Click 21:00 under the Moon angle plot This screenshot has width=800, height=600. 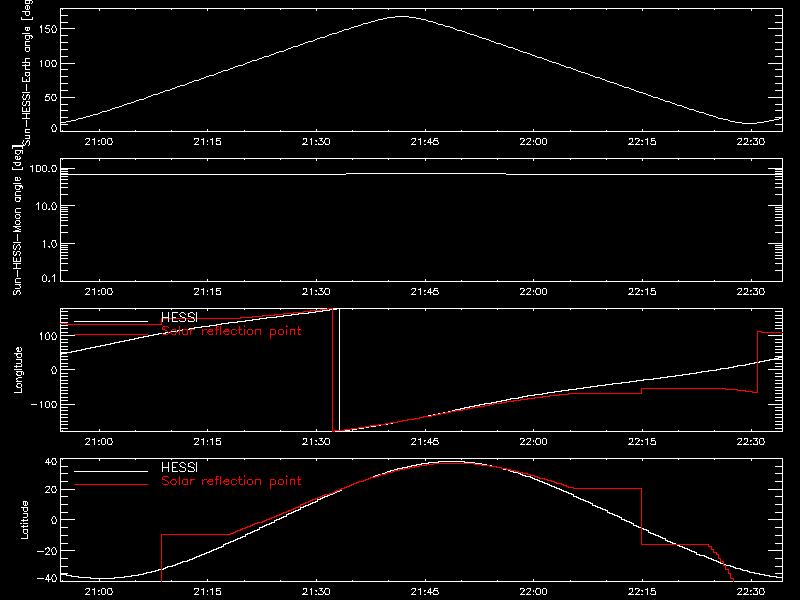coord(98,292)
